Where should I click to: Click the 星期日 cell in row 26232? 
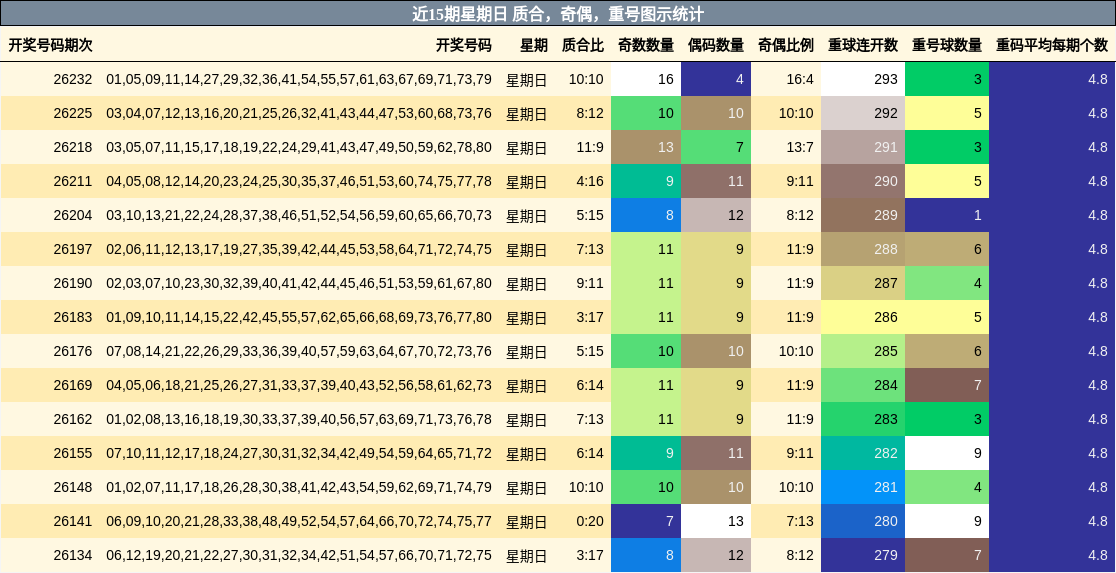527,80
